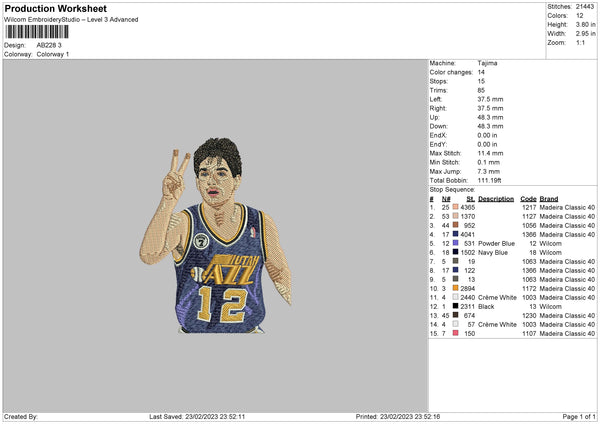Click the Up value 48.3 mm
The image size is (600, 424).
[490, 117]
